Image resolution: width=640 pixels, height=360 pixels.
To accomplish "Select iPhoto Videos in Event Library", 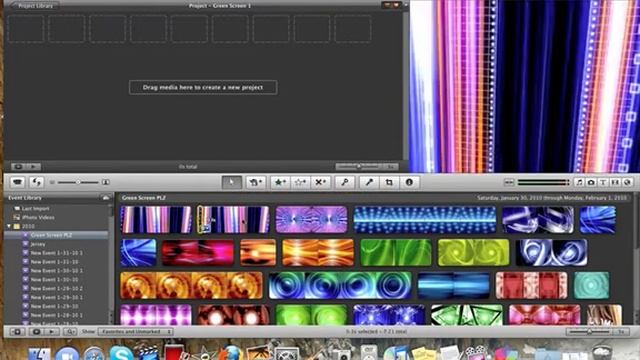I will click(x=38, y=218).
